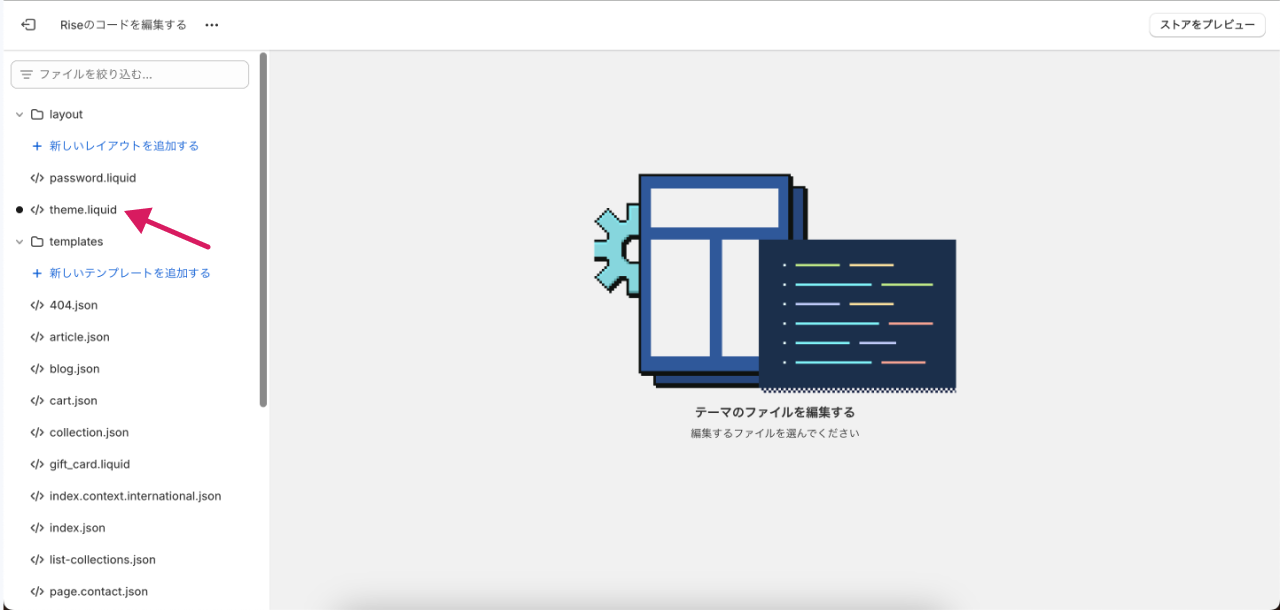The width and height of the screenshot is (1280, 613).
Task: Collapse the templates folder chevron
Action: pos(19,241)
